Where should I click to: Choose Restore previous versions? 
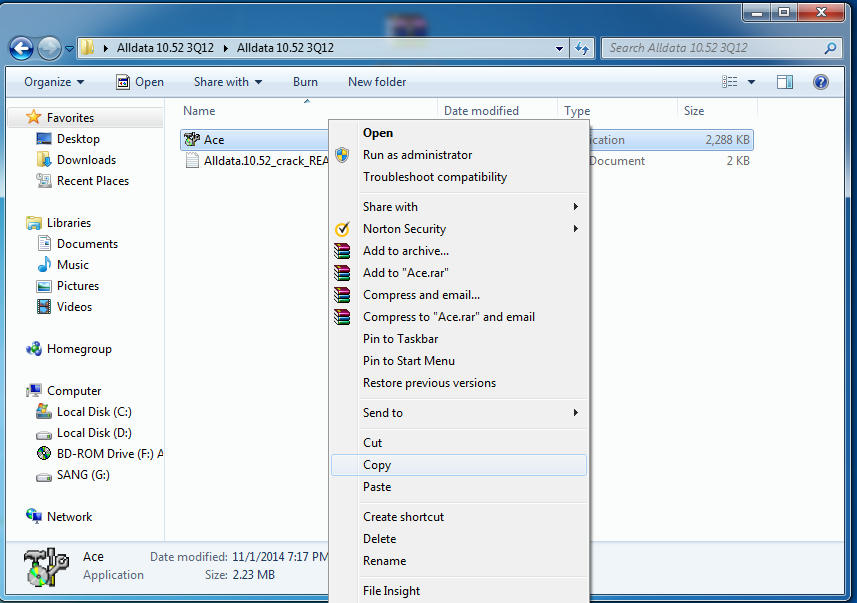(458, 383)
